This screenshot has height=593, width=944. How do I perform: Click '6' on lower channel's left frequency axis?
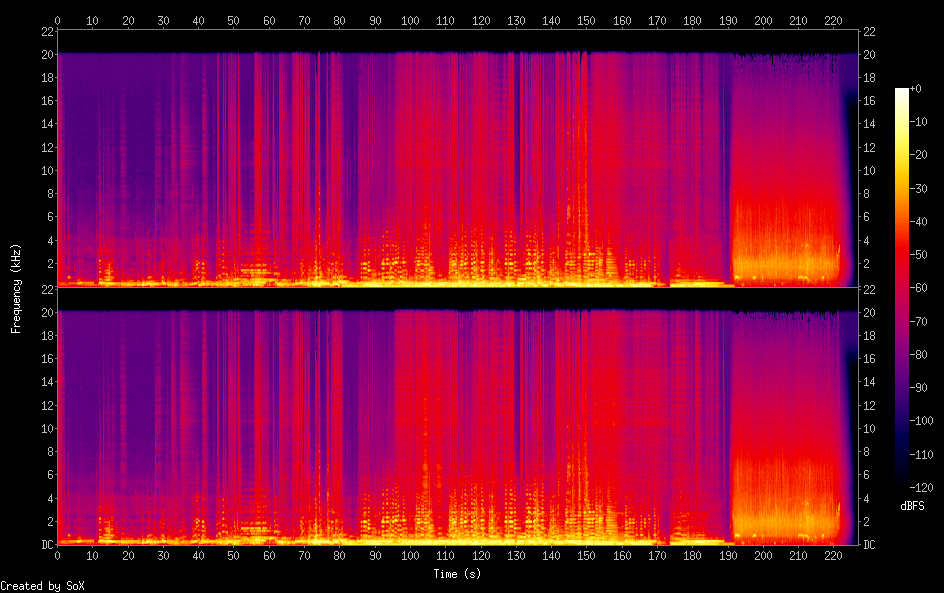pos(51,474)
